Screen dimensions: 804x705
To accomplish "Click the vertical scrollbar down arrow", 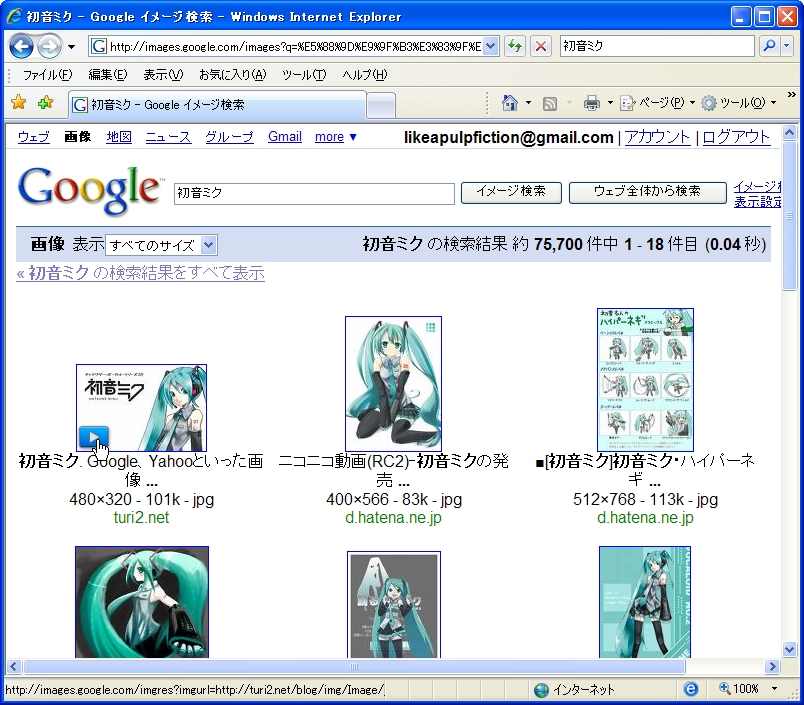I will 790,650.
